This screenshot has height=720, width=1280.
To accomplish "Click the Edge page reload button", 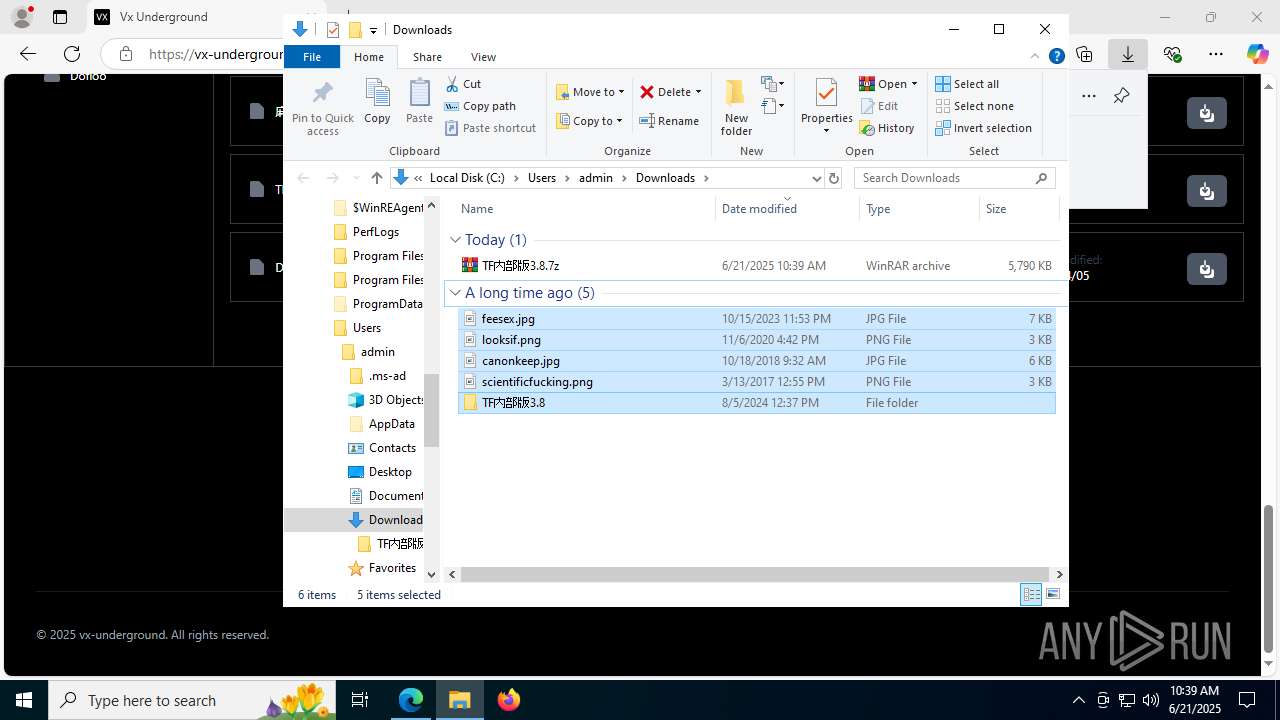I will click(72, 54).
